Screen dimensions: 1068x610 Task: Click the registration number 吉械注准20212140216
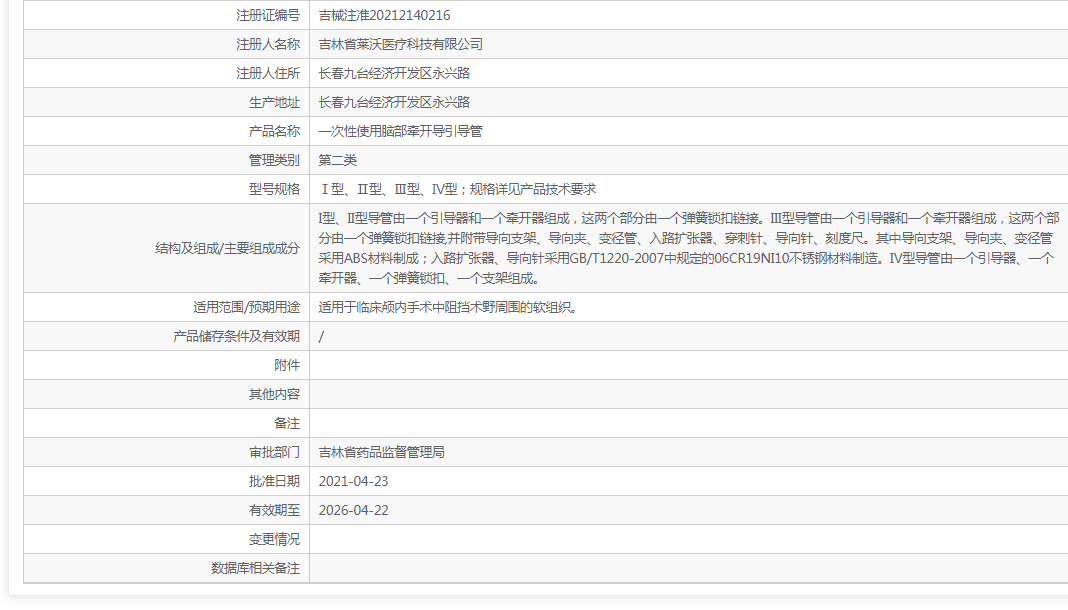392,15
